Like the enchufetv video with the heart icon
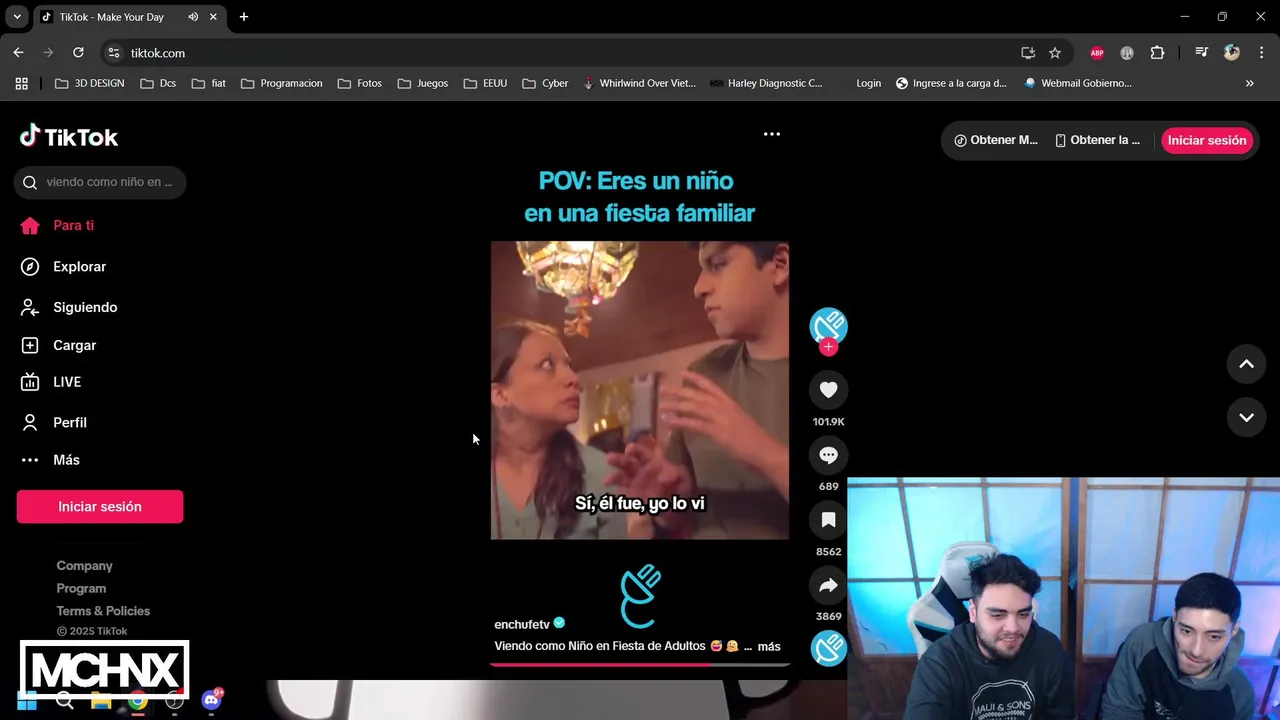Image resolution: width=1280 pixels, height=720 pixels. 828,390
